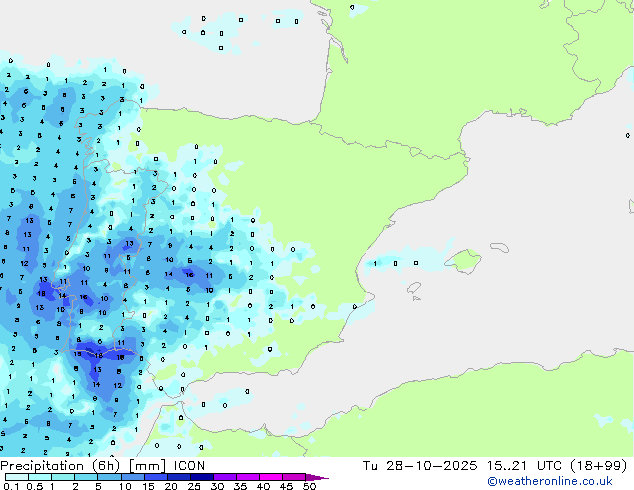Click the 'Precipitation (6h) [mm] ICON' title
Image resolution: width=634 pixels, height=490 pixels.
click(103, 466)
